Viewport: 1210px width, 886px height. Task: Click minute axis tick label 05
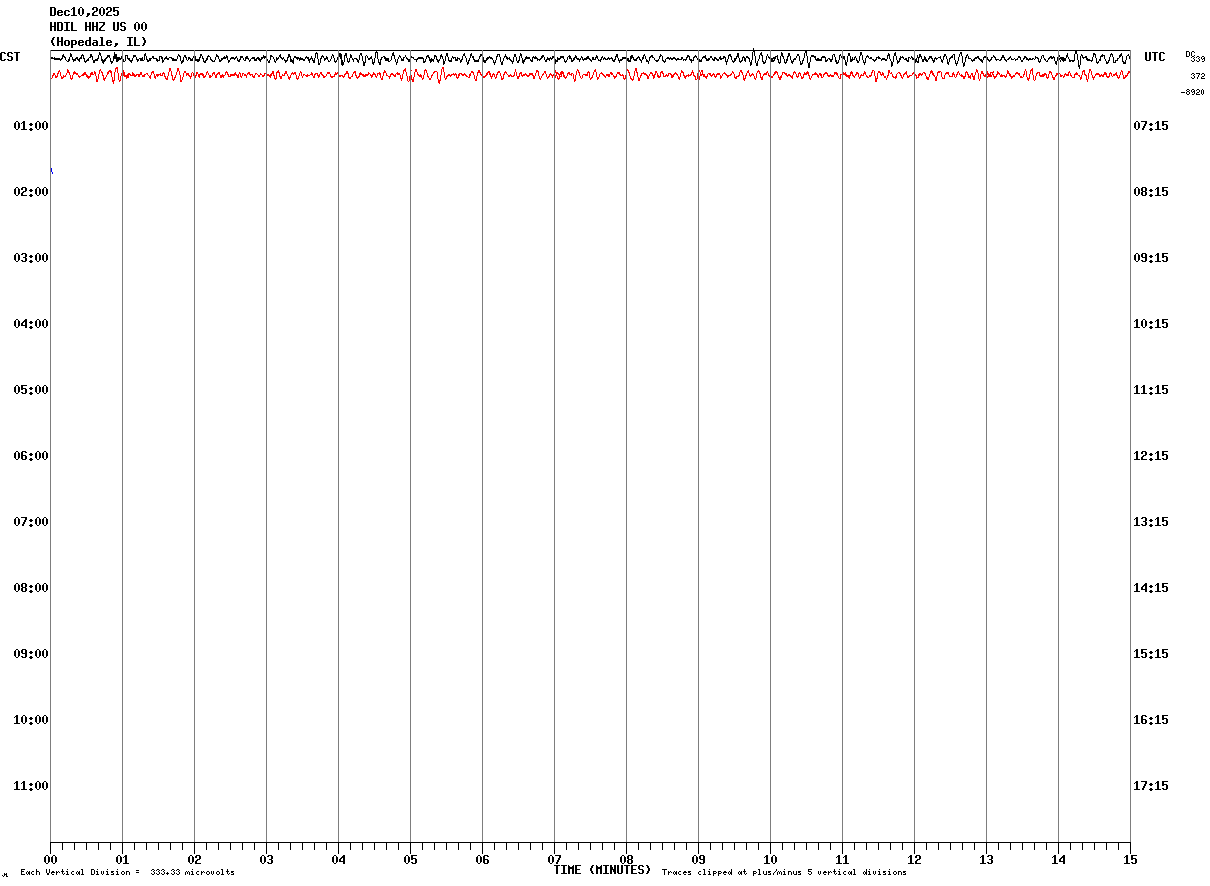pyautogui.click(x=410, y=860)
